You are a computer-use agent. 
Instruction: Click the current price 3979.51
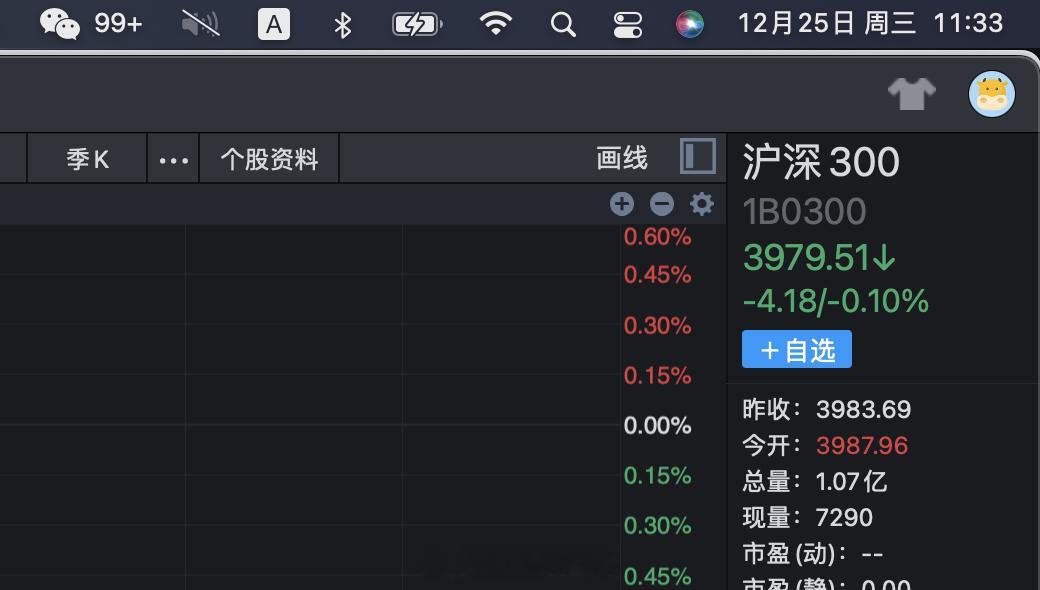point(820,257)
